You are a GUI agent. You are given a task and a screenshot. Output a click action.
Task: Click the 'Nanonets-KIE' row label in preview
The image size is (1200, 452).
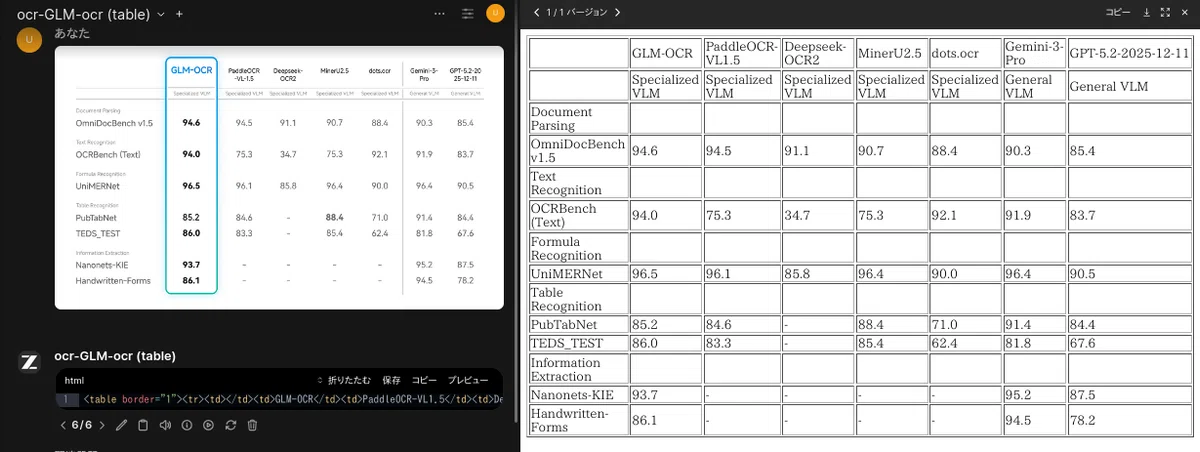(578, 395)
